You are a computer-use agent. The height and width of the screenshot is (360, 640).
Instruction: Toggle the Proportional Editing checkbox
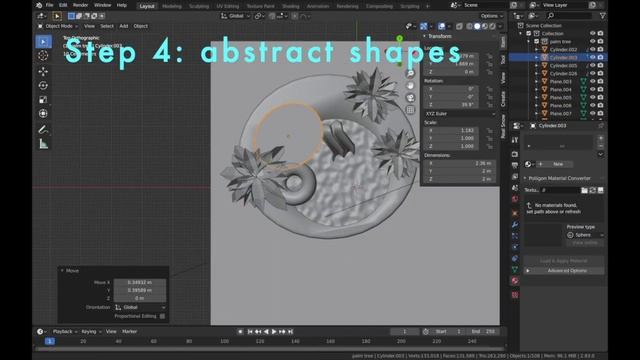point(162,316)
